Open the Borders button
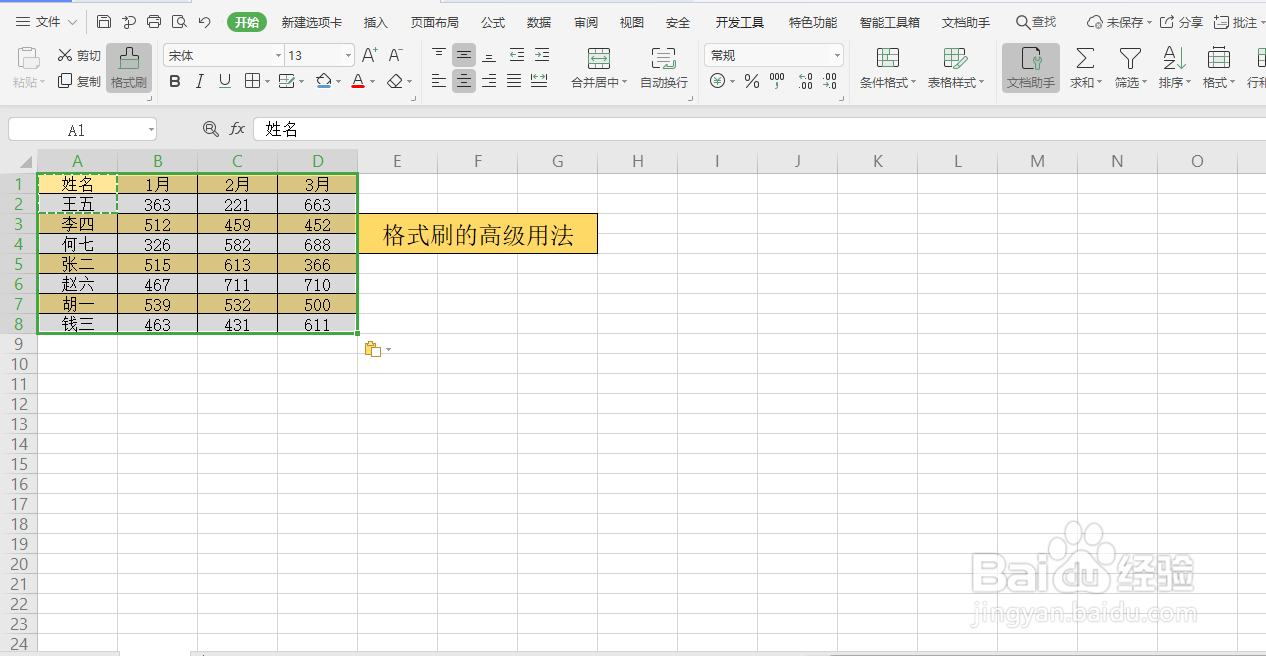 [253, 81]
